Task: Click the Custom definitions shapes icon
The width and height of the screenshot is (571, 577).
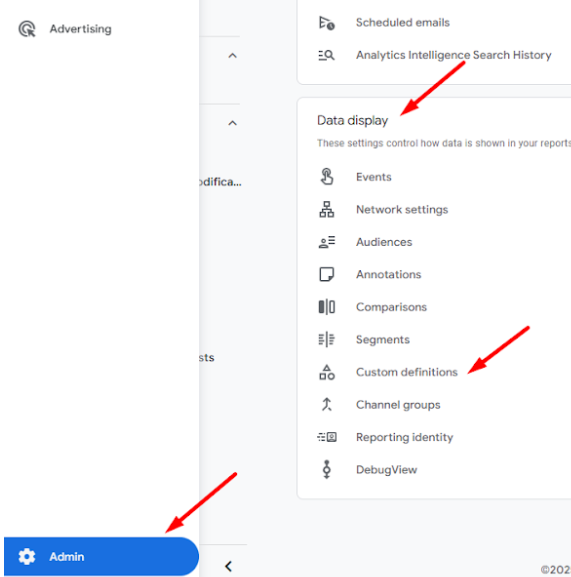Action: tap(327, 372)
